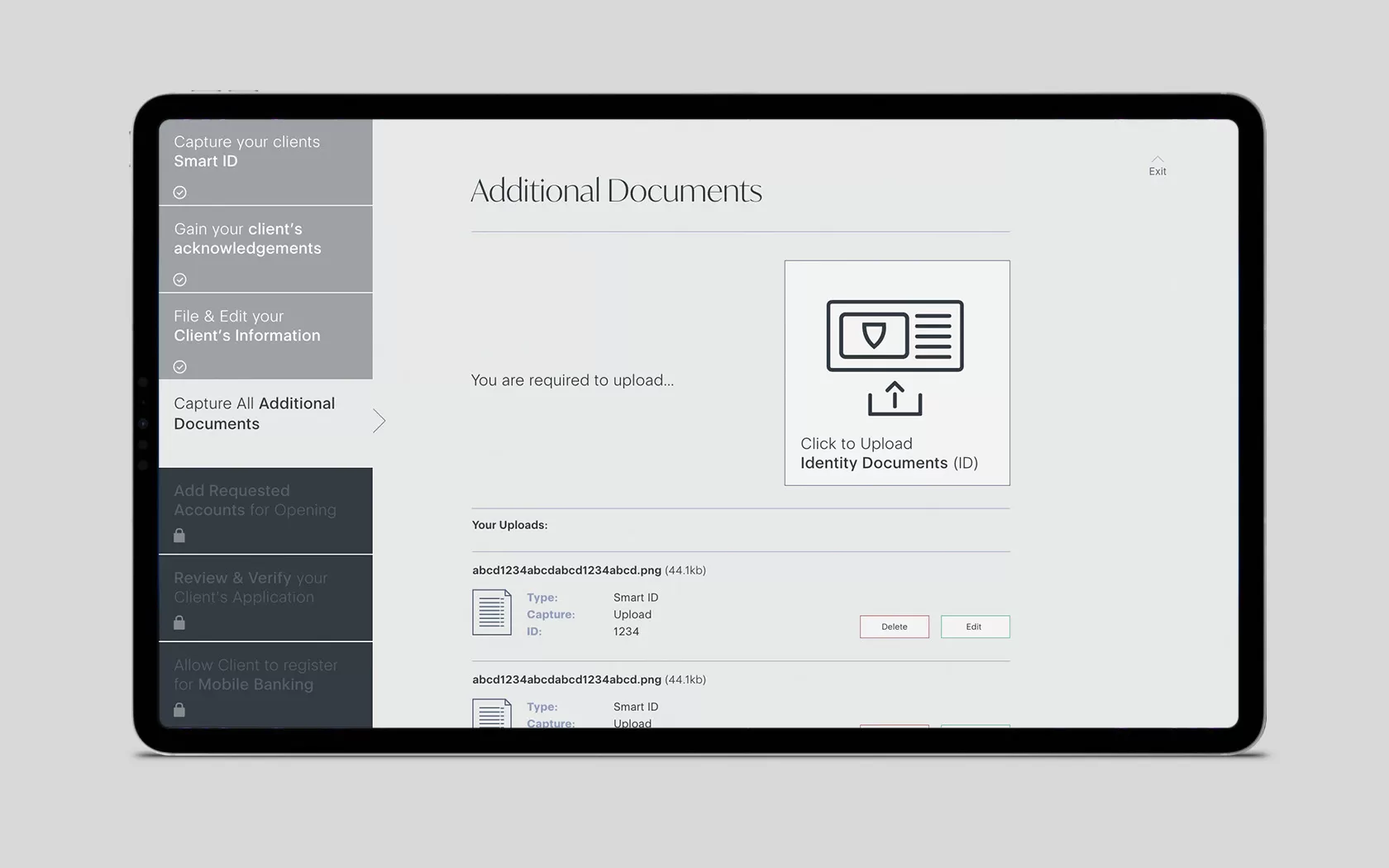Open the 'File & Edit your Client's Information' step
This screenshot has width=1389, height=868.
[265, 336]
